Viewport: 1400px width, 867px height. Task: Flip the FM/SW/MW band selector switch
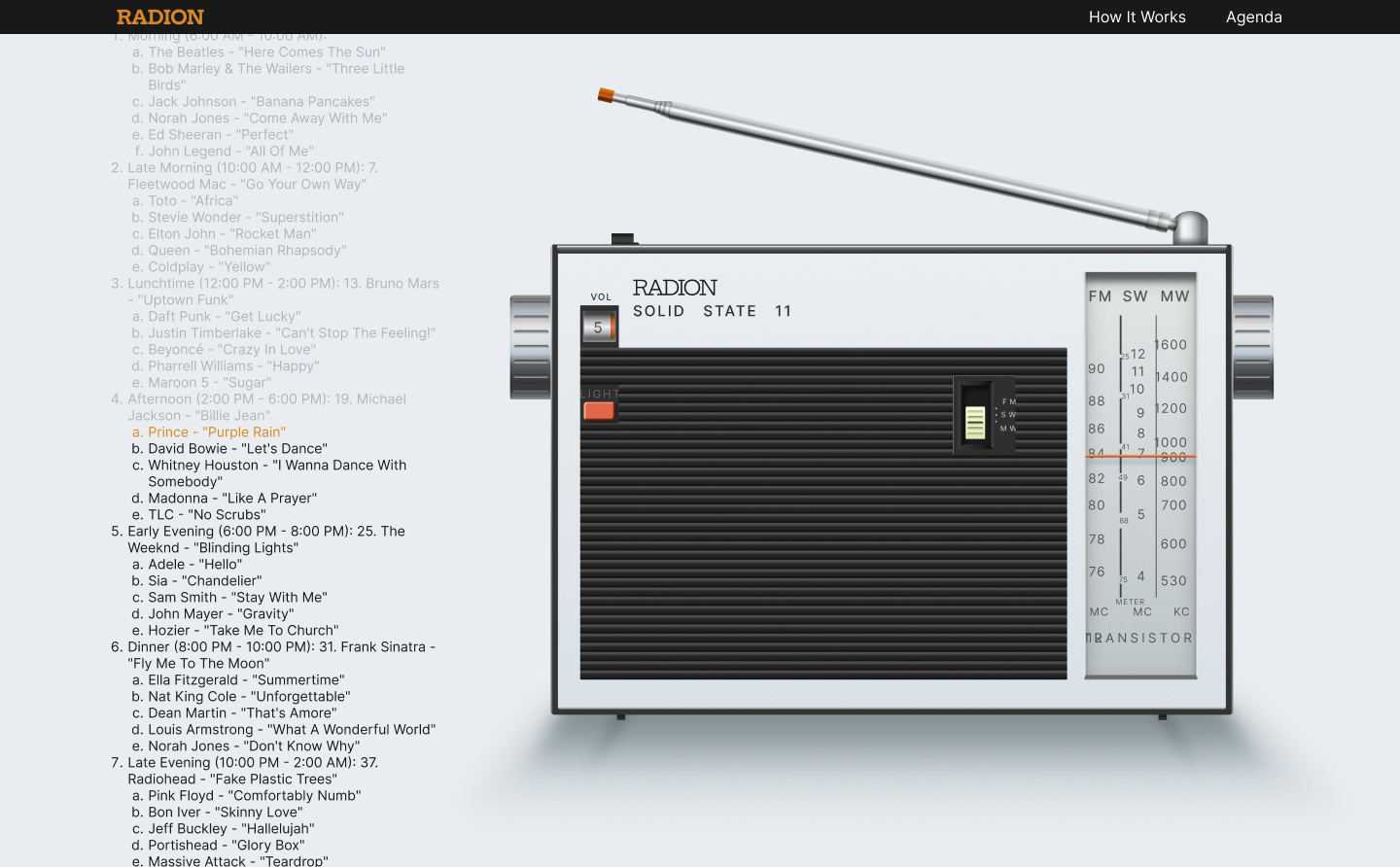pos(975,422)
